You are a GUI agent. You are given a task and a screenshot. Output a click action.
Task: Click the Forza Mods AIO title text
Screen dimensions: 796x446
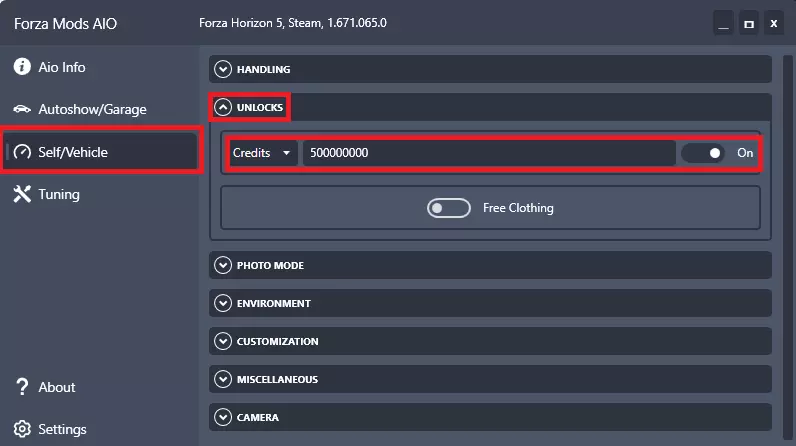pyautogui.click(x=65, y=23)
